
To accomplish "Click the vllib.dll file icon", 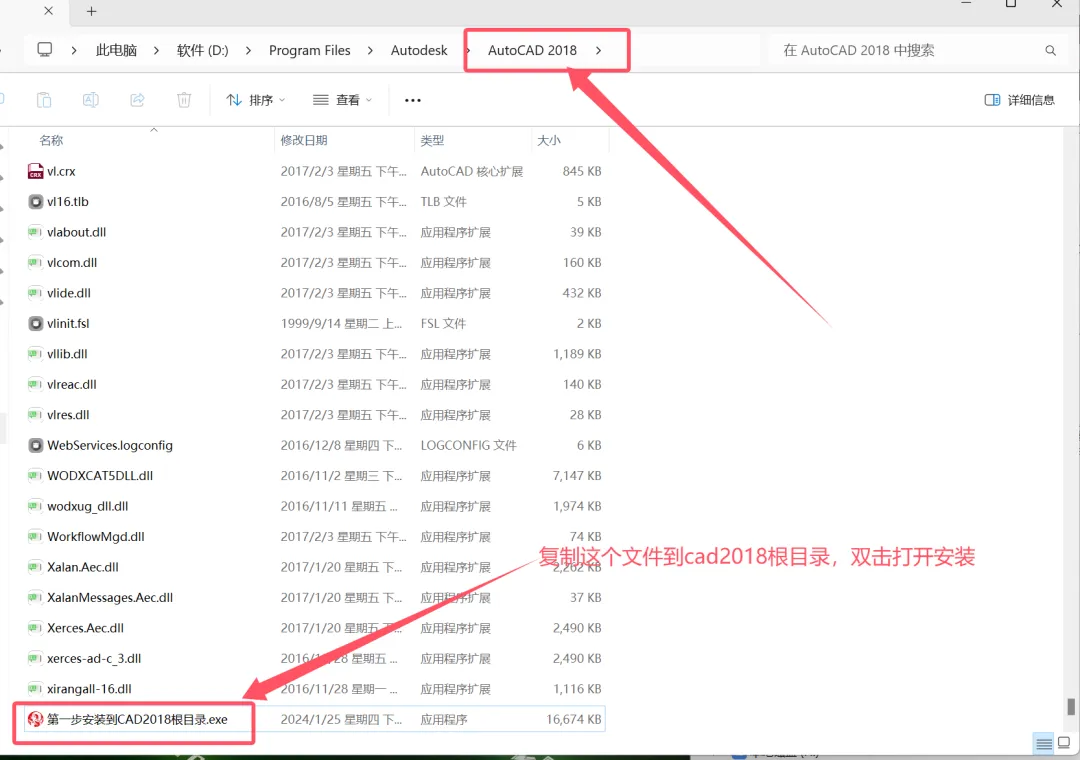I will coord(36,354).
